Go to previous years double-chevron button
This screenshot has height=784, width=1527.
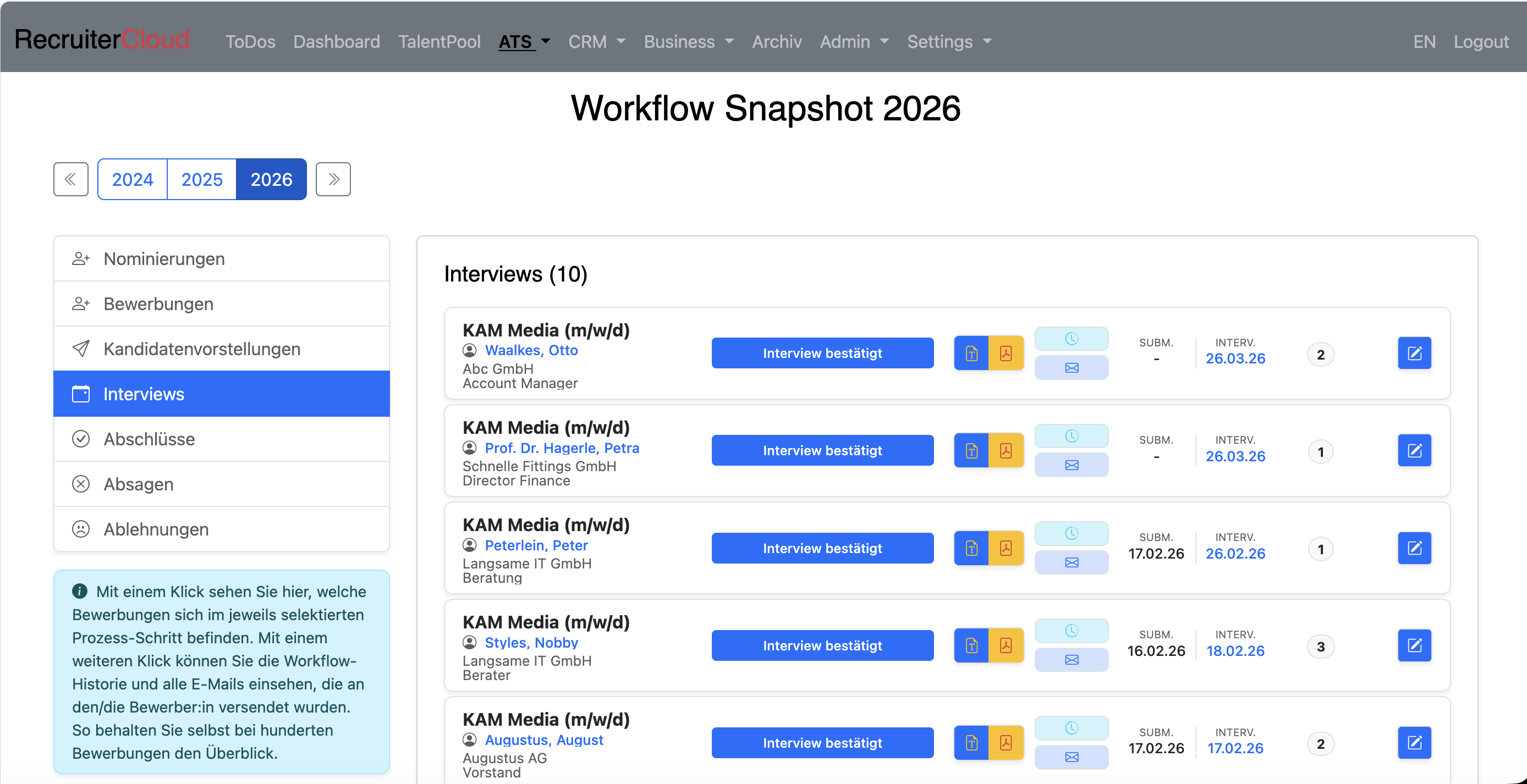[70, 179]
